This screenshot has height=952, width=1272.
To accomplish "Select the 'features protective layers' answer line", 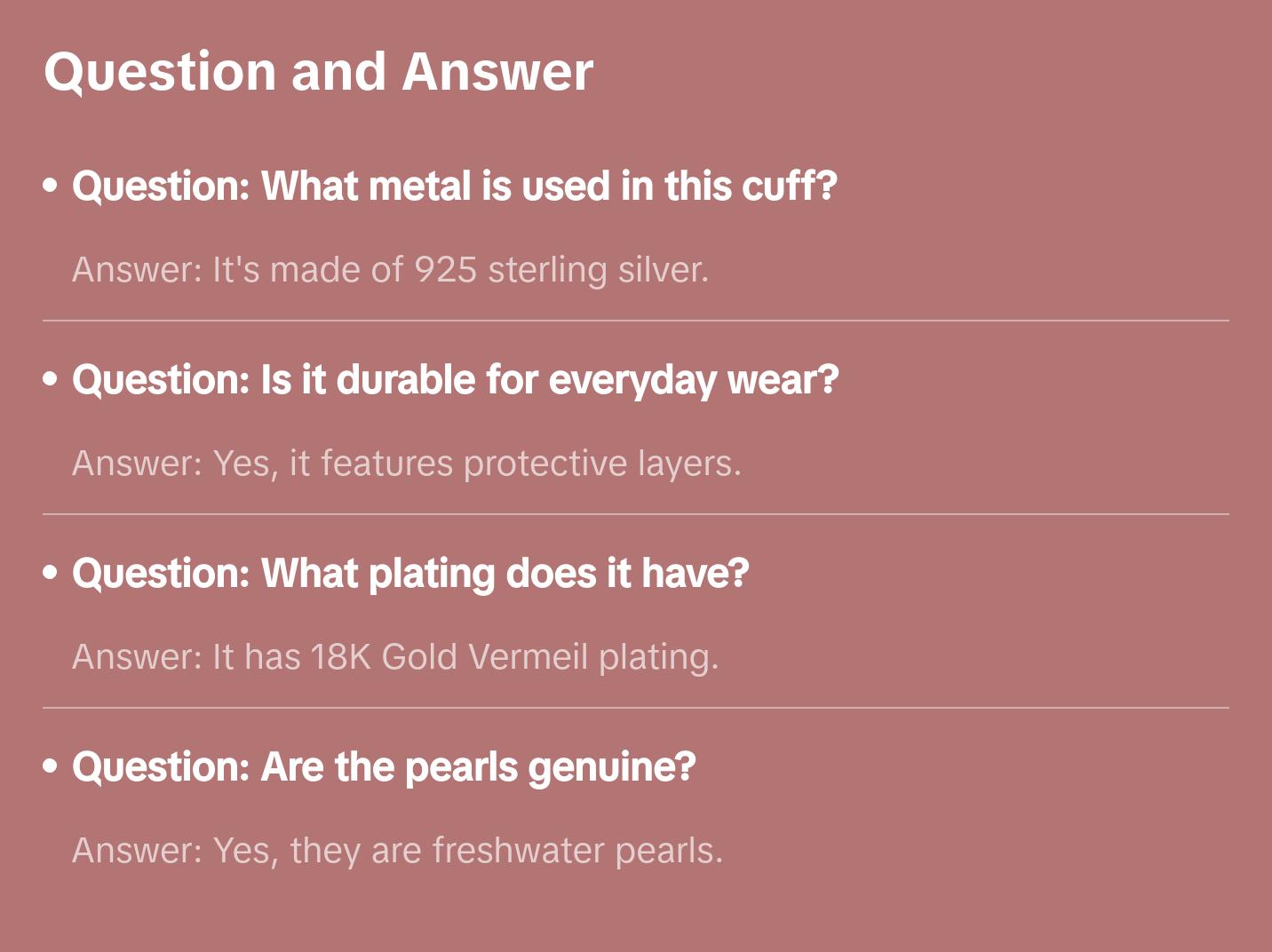I will tap(406, 464).
